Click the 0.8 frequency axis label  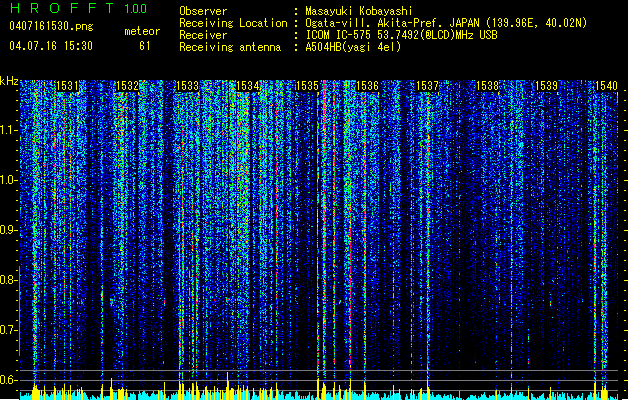(9, 280)
